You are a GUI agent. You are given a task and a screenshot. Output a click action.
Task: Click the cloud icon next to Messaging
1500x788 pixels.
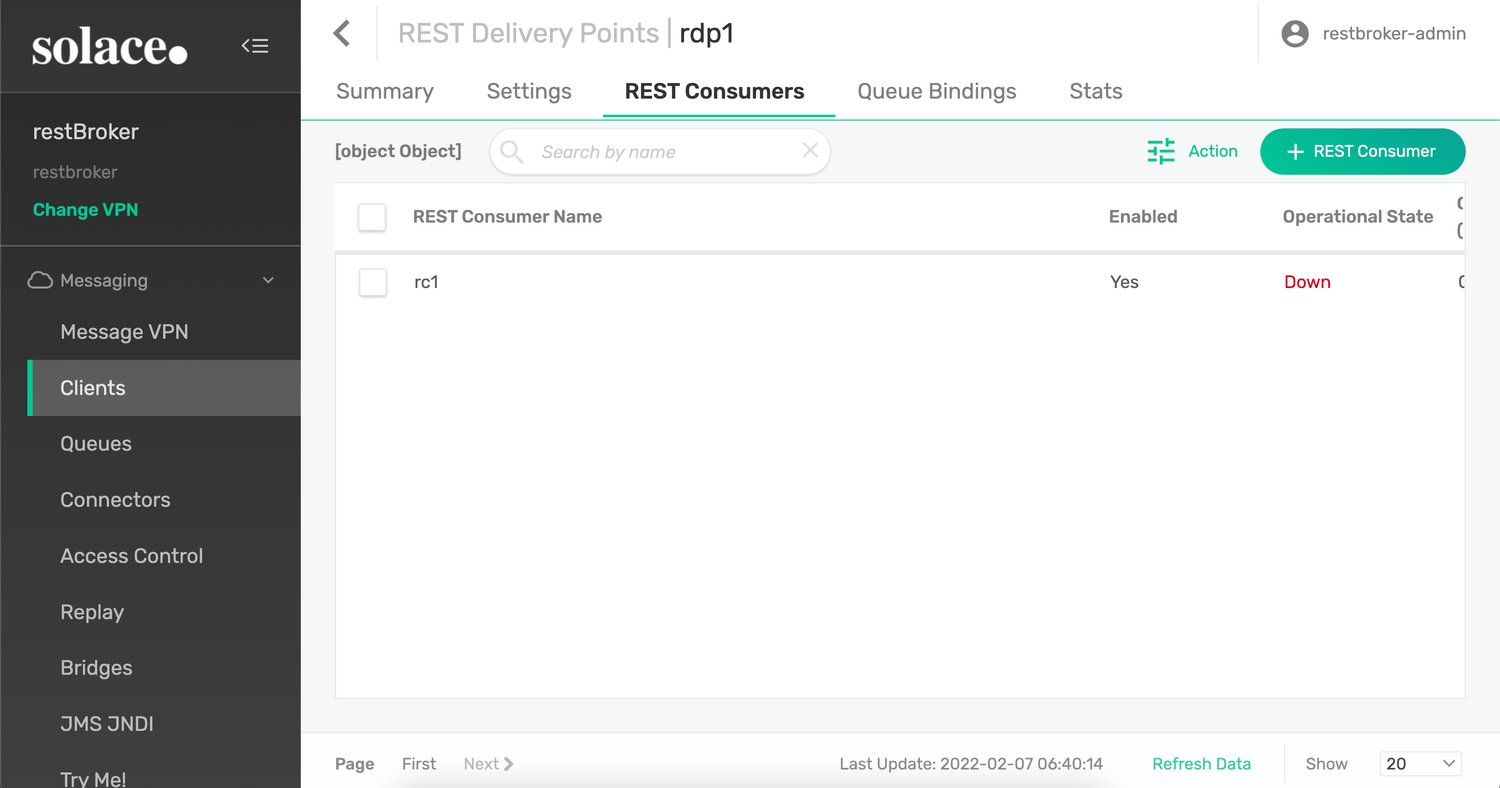(x=40, y=280)
